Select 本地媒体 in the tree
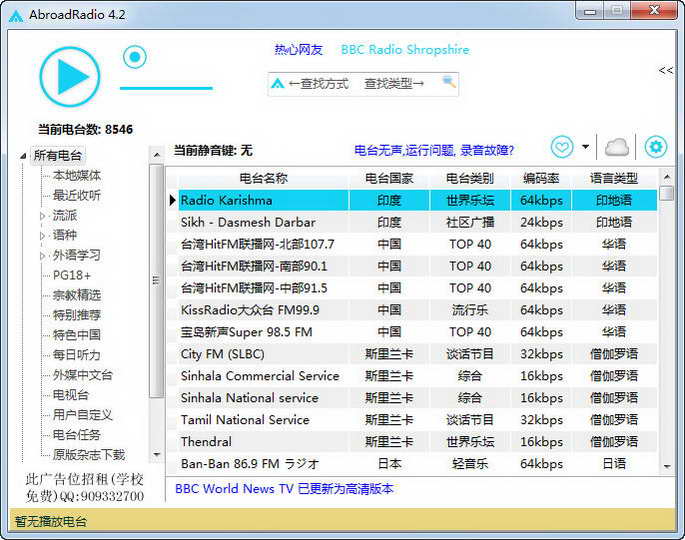The height and width of the screenshot is (540, 685). [76, 176]
